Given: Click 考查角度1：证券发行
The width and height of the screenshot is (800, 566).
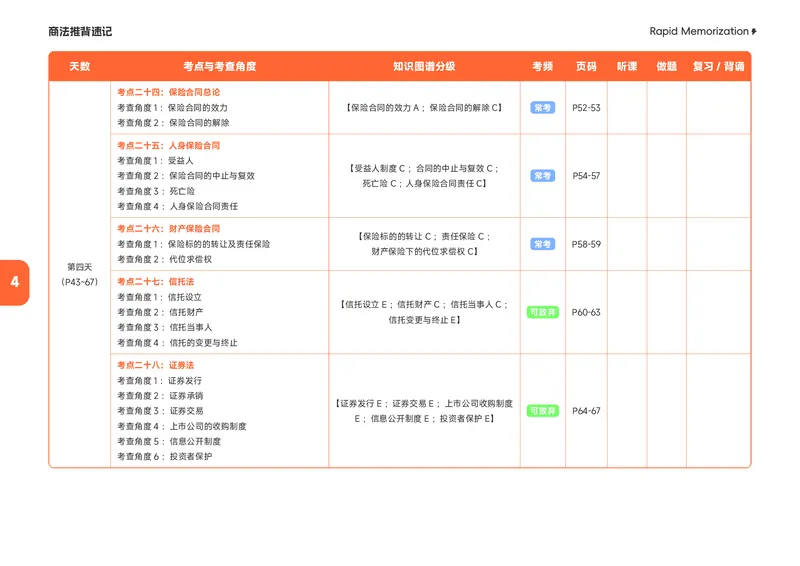Looking at the screenshot, I should [159, 381].
